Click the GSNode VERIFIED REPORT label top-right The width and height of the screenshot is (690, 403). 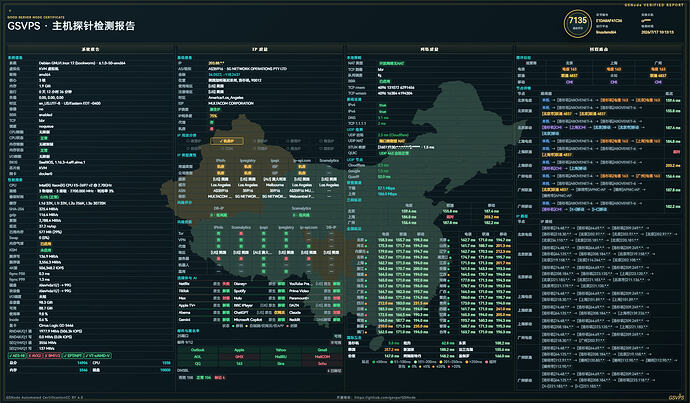pos(654,5)
